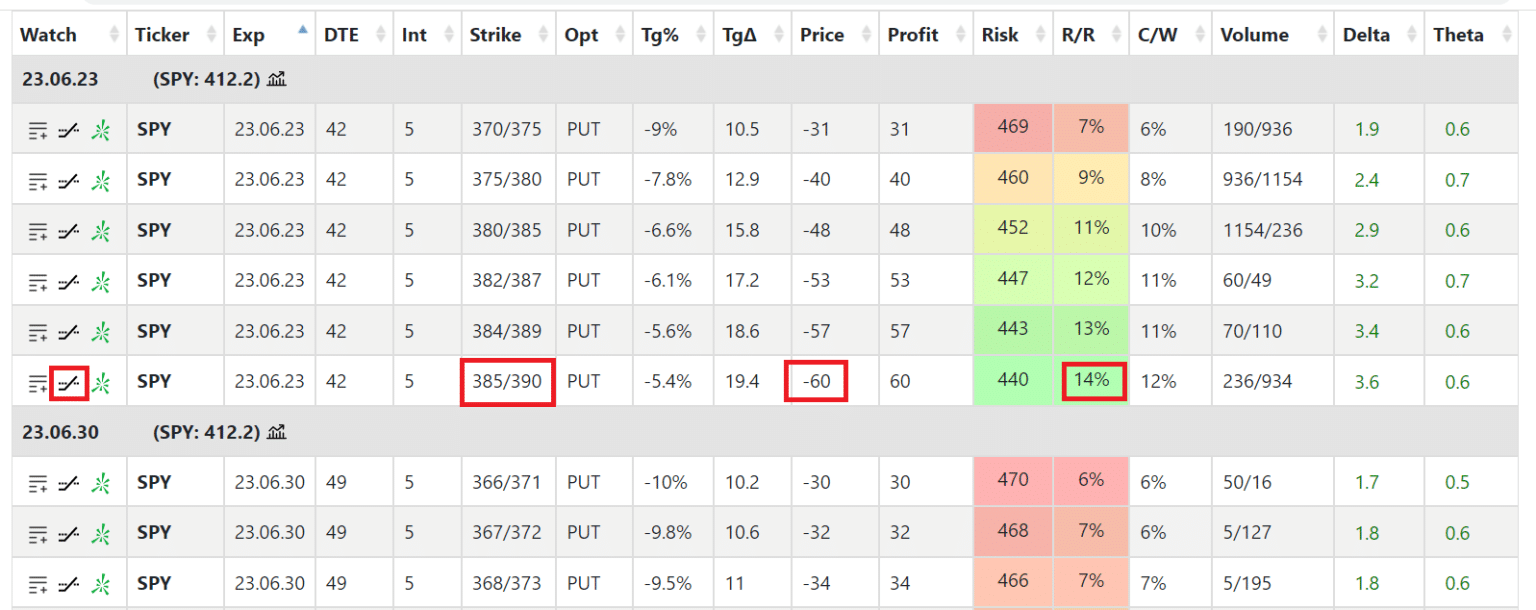This screenshot has height=610, width=1536.
Task: Sort table by the Strike column header
Action: (x=495, y=35)
